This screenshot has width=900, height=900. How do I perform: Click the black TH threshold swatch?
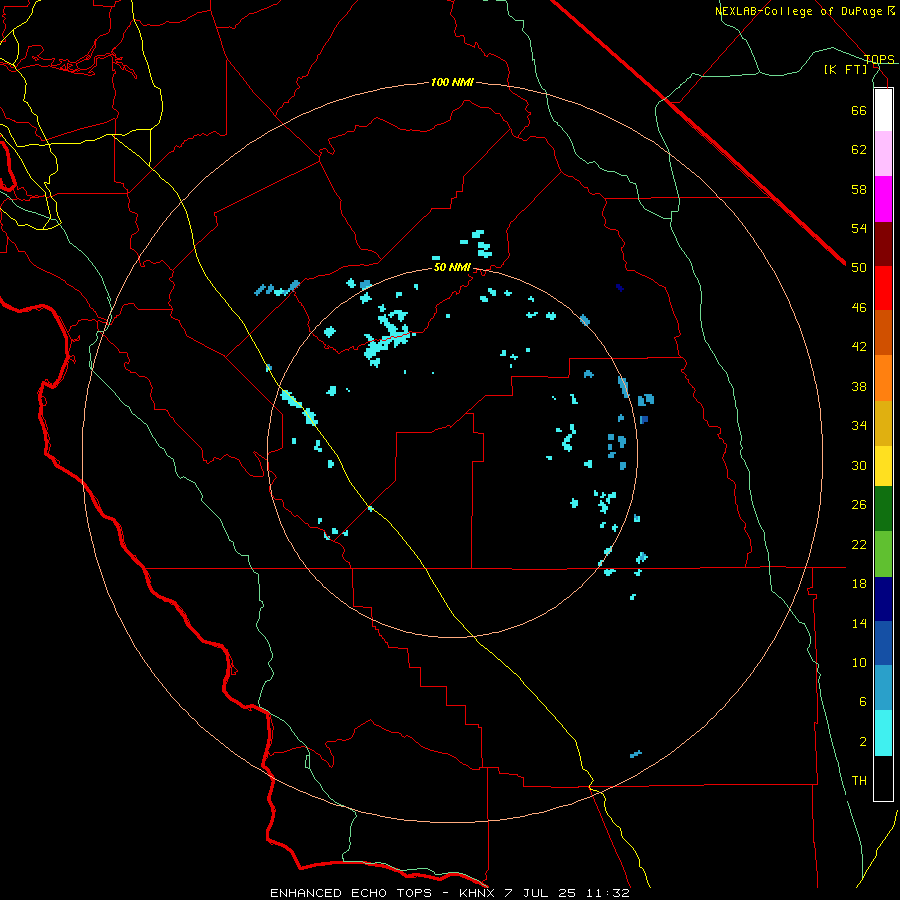(x=883, y=778)
